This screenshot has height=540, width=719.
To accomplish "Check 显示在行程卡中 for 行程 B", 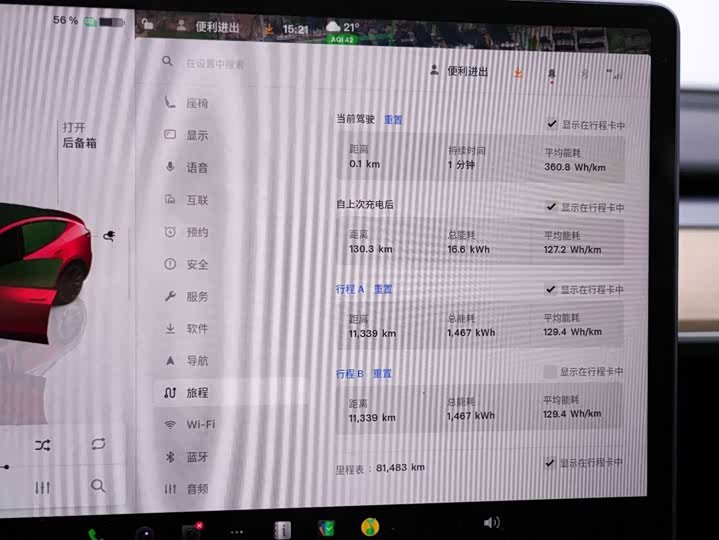I will click(x=549, y=371).
